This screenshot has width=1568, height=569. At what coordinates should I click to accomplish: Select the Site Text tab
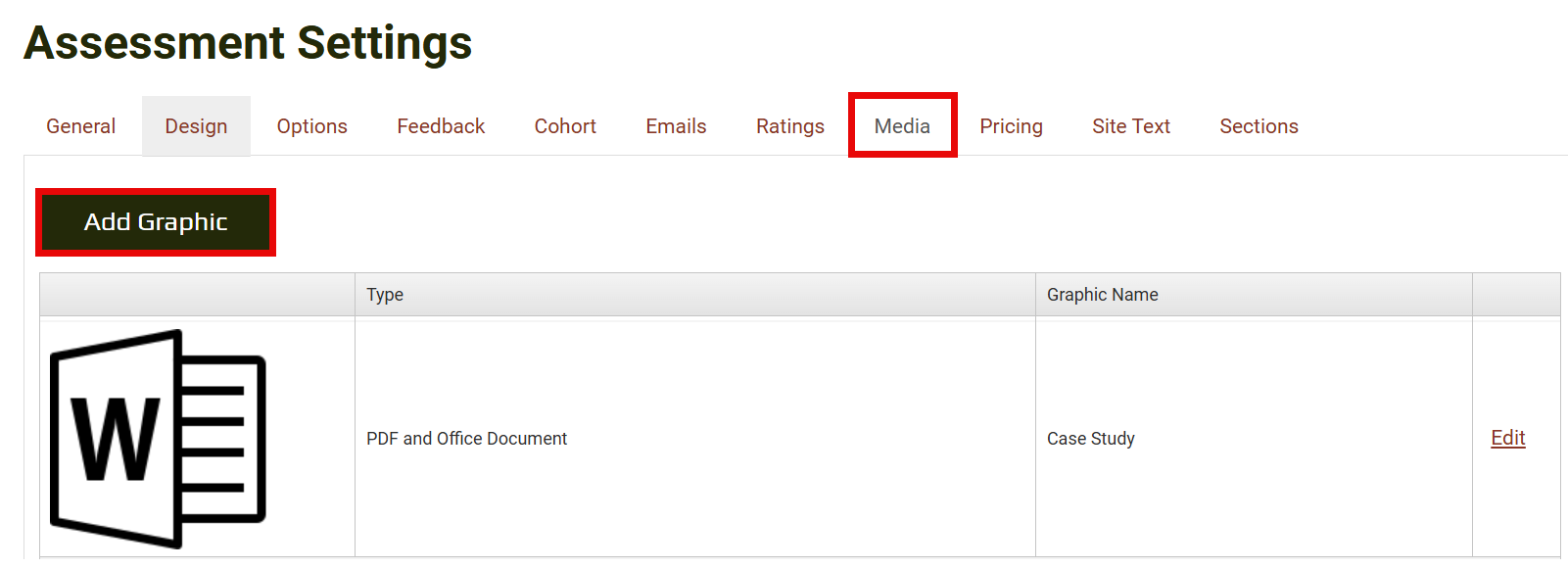click(x=1131, y=126)
